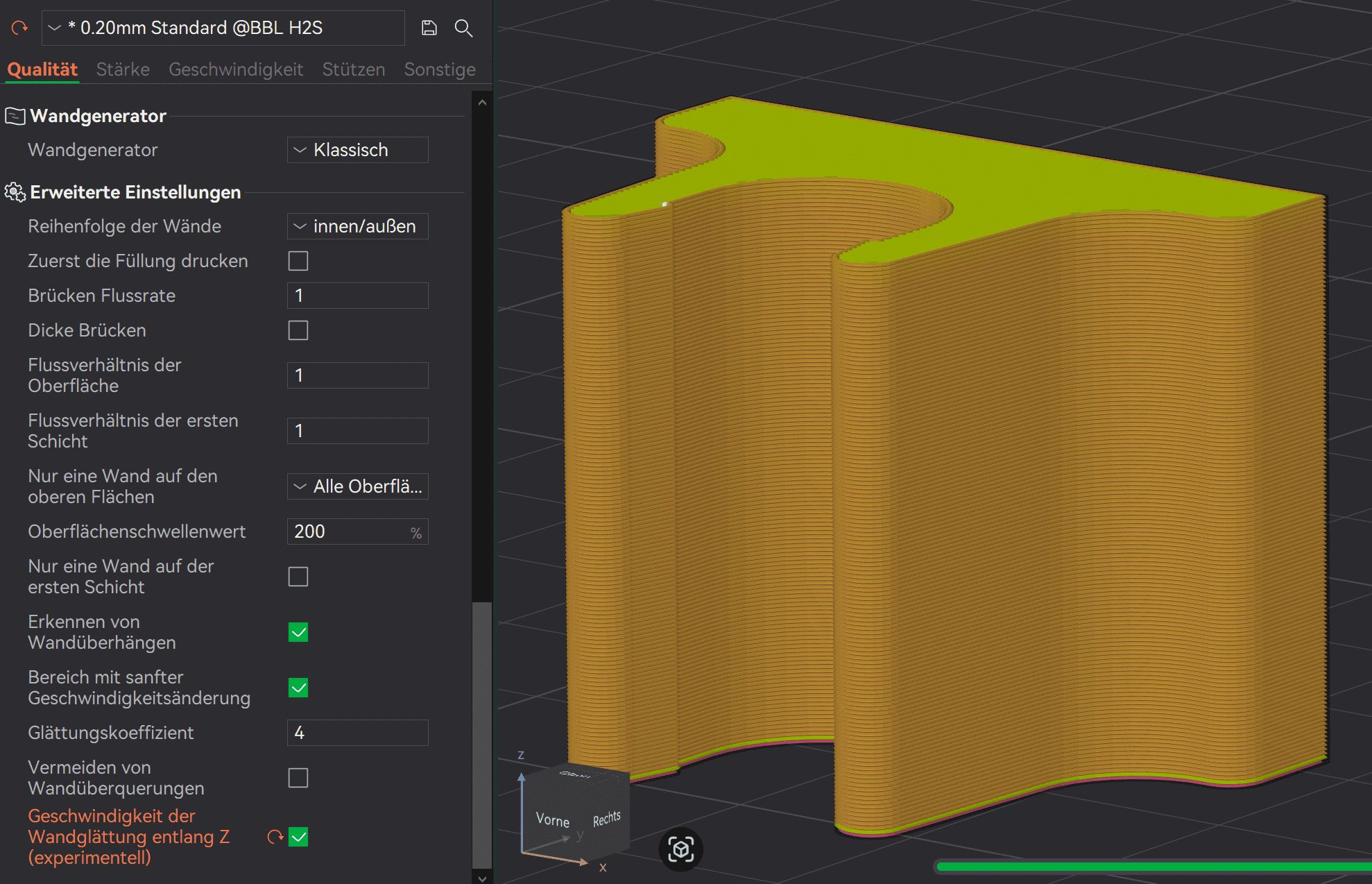Click the green slicing progress bar

click(1151, 866)
